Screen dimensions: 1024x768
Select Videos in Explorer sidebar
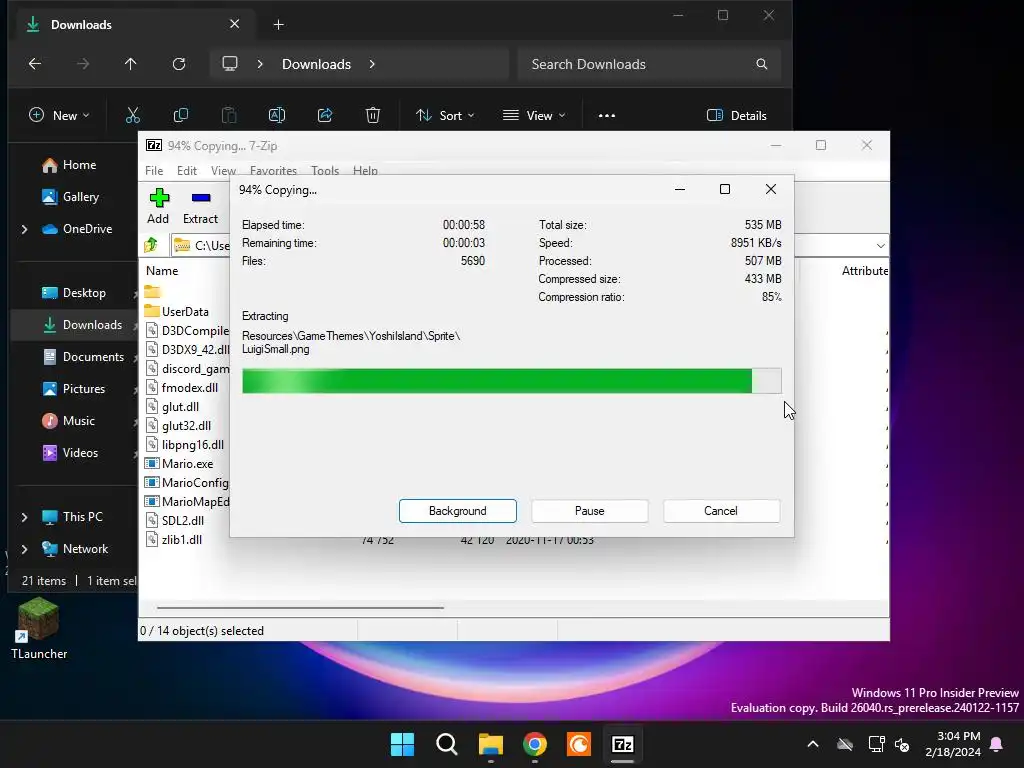[70, 453]
